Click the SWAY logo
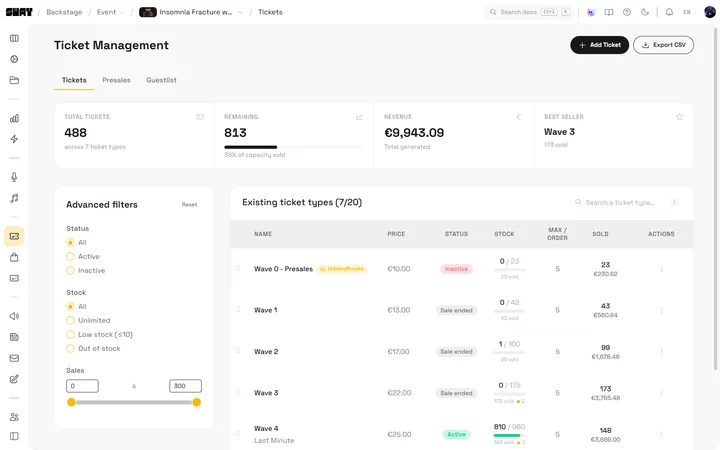 (19, 12)
